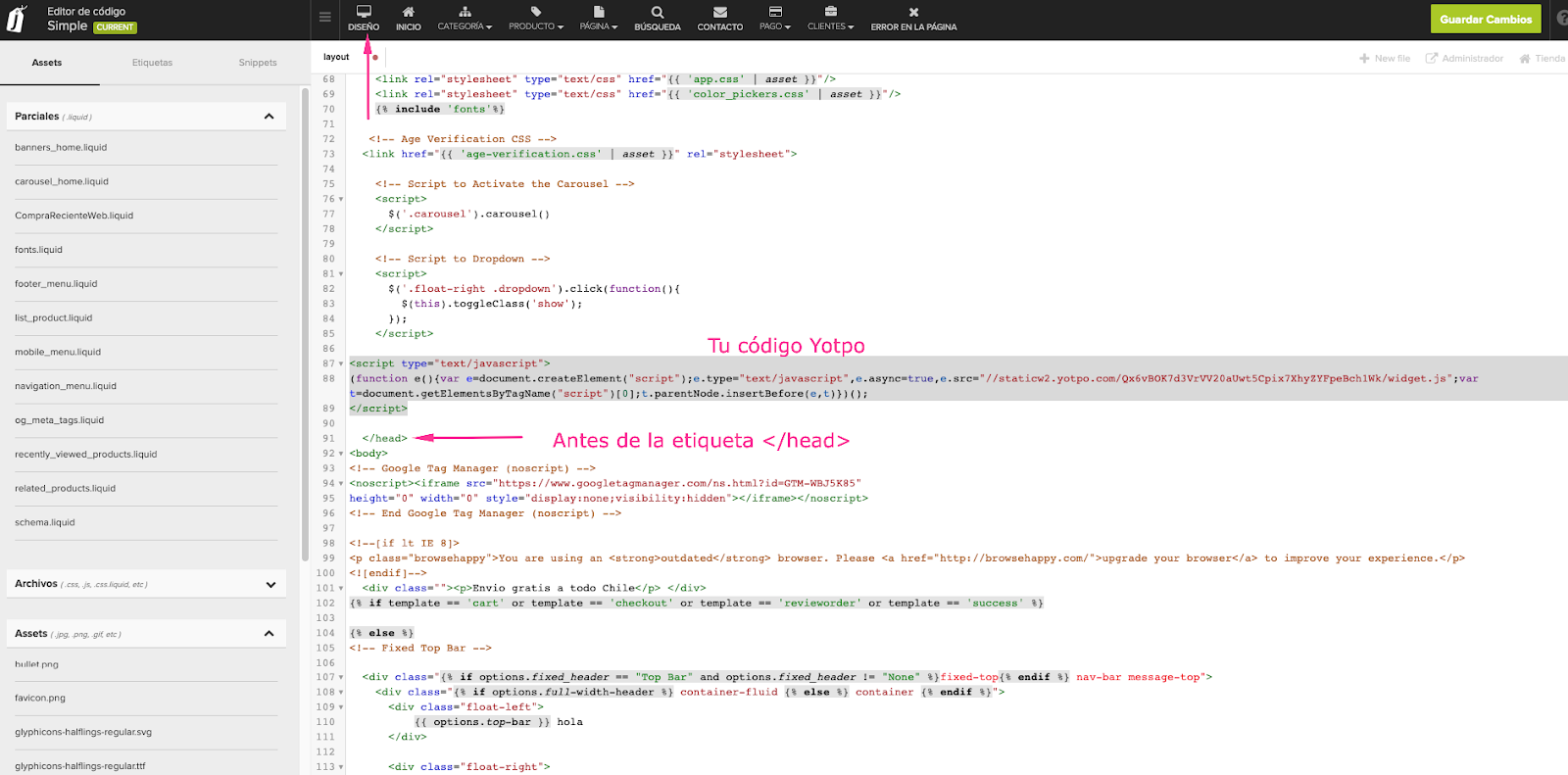Switch to the Etiquetas tab
This screenshot has width=1568, height=775.
(152, 63)
